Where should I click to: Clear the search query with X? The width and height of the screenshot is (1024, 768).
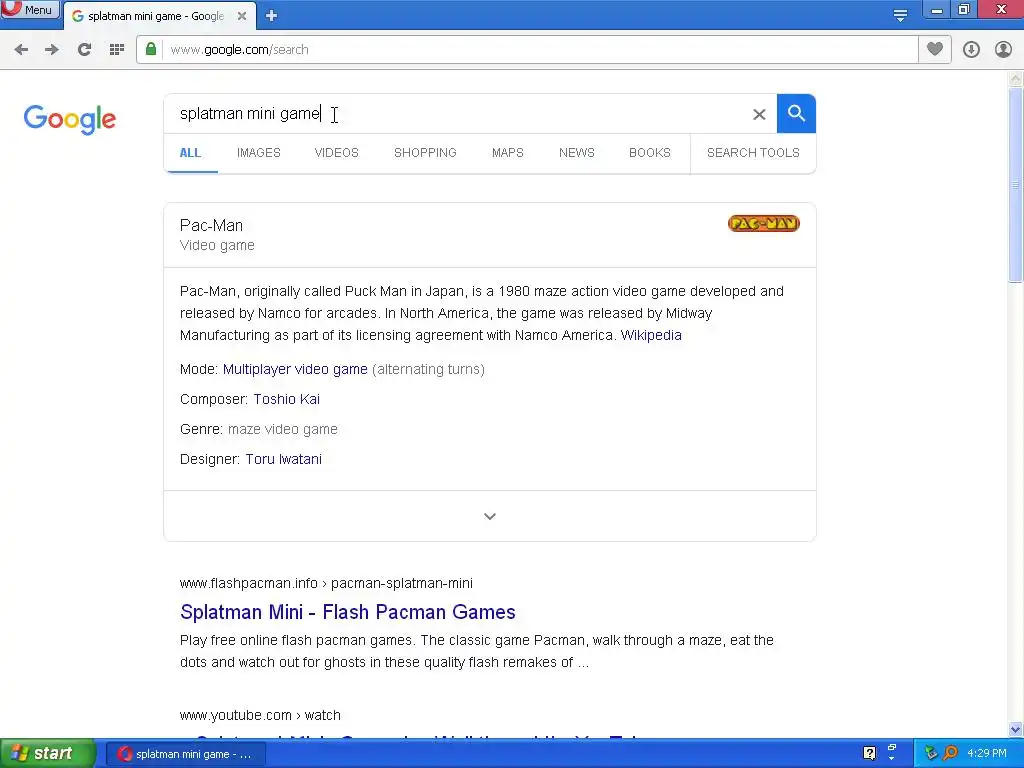point(759,114)
